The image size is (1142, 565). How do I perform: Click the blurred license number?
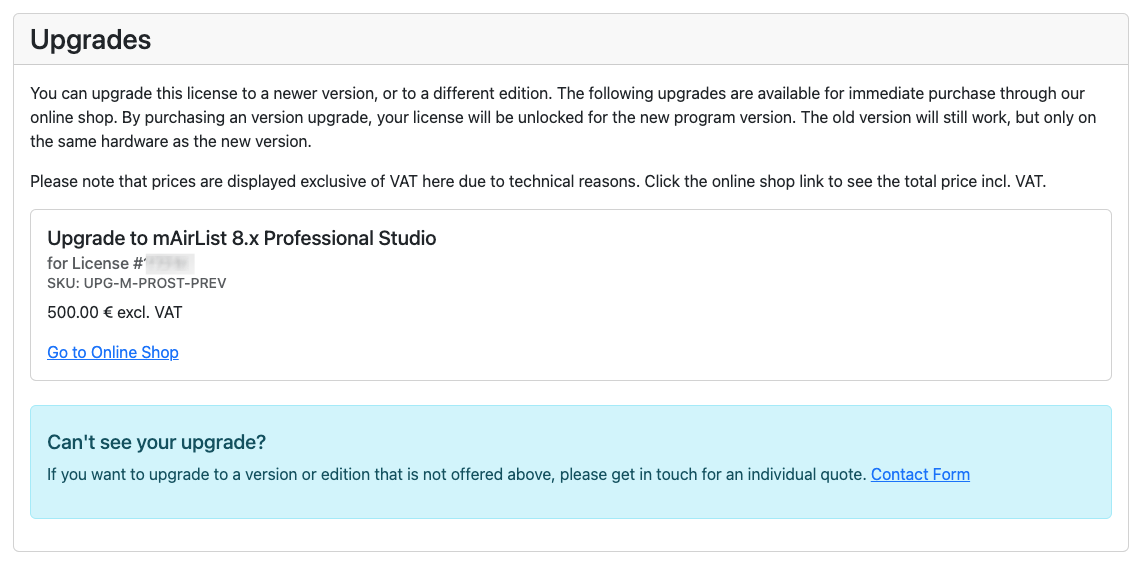[x=168, y=263]
